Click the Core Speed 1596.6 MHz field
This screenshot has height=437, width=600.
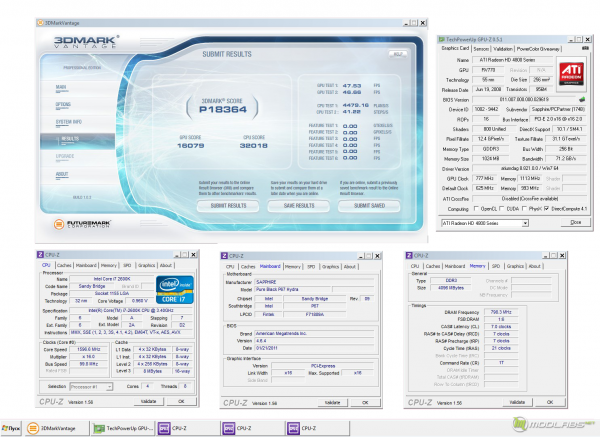[89, 349]
